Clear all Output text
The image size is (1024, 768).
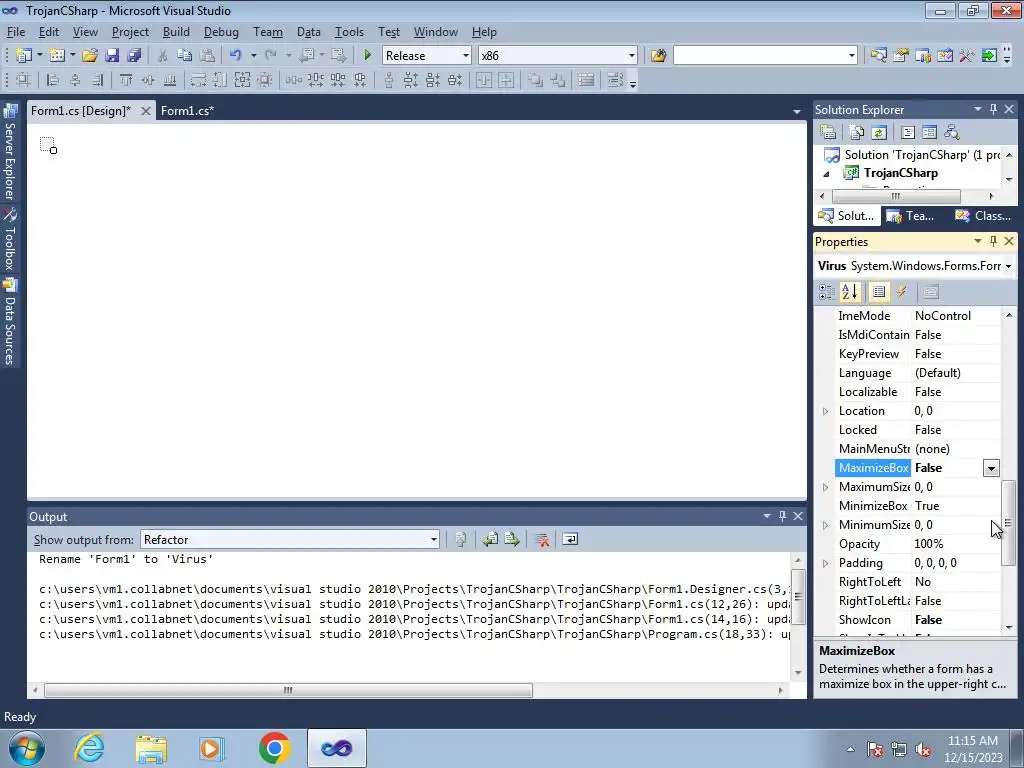click(x=541, y=539)
